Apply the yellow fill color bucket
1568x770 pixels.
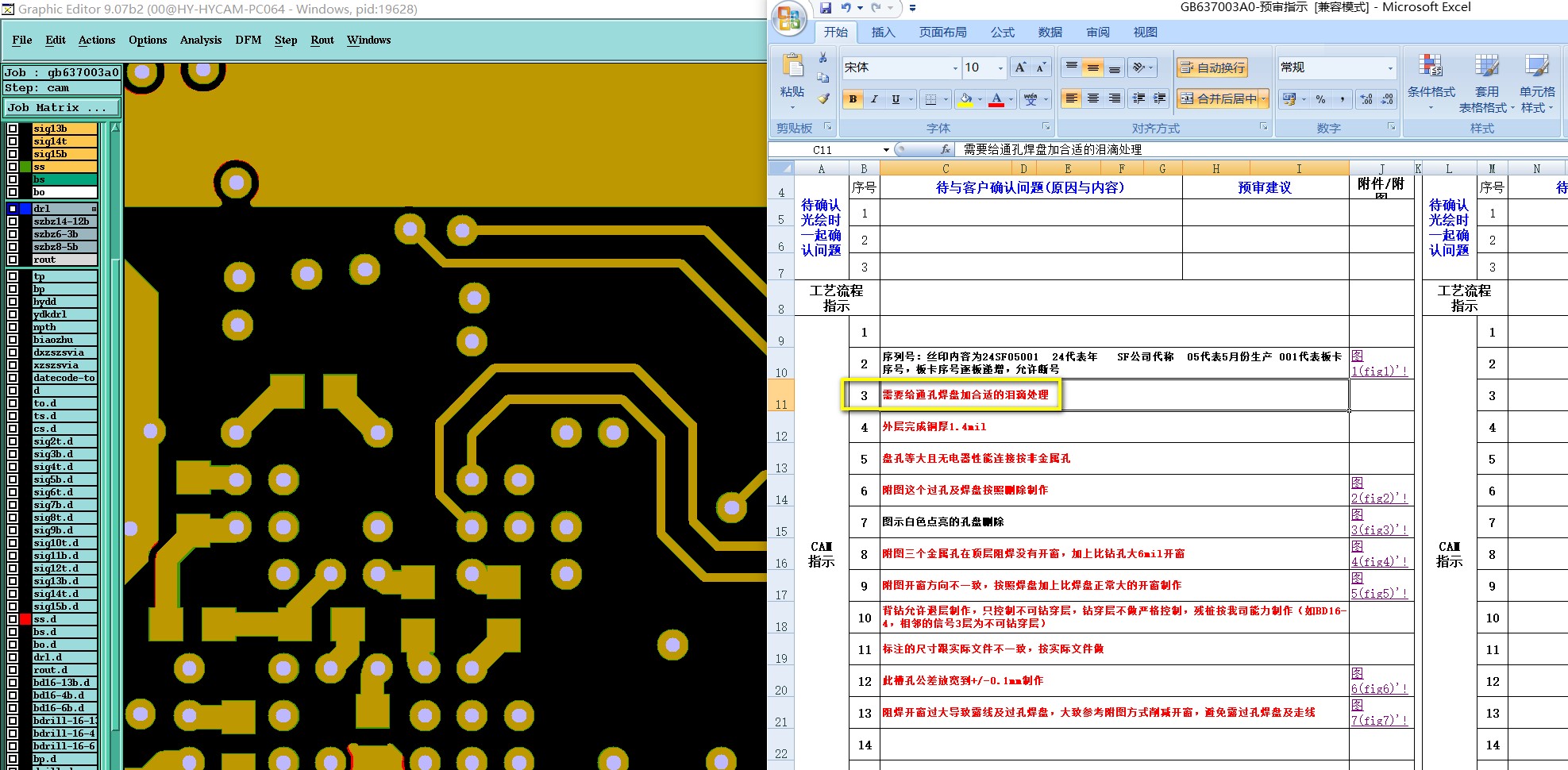point(966,99)
